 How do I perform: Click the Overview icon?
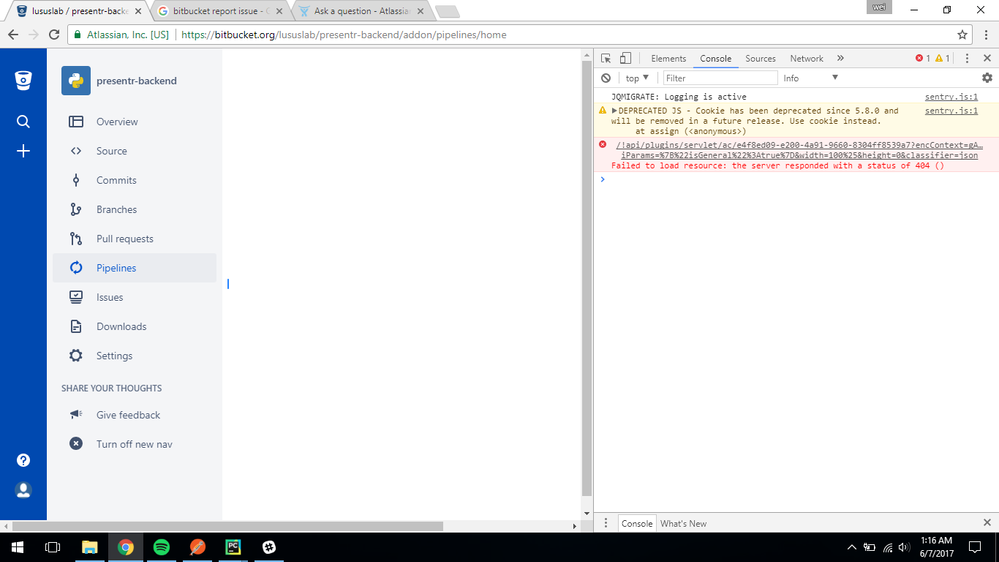pyautogui.click(x=76, y=122)
